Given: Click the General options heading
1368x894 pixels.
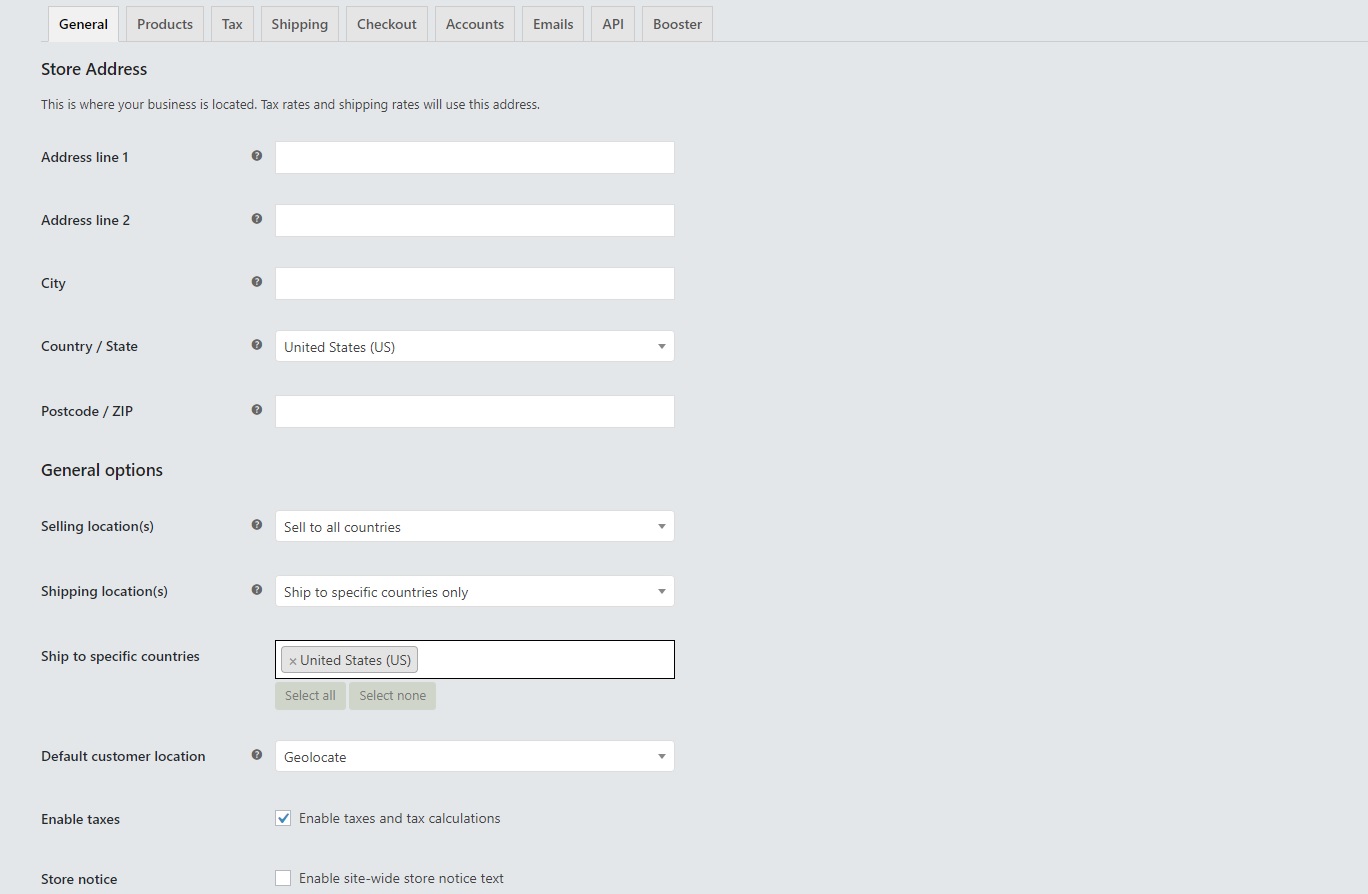Looking at the screenshot, I should tap(102, 470).
